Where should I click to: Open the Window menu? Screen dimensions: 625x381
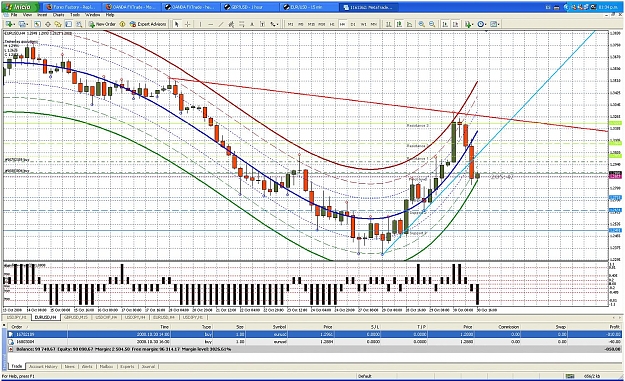[x=92, y=15]
